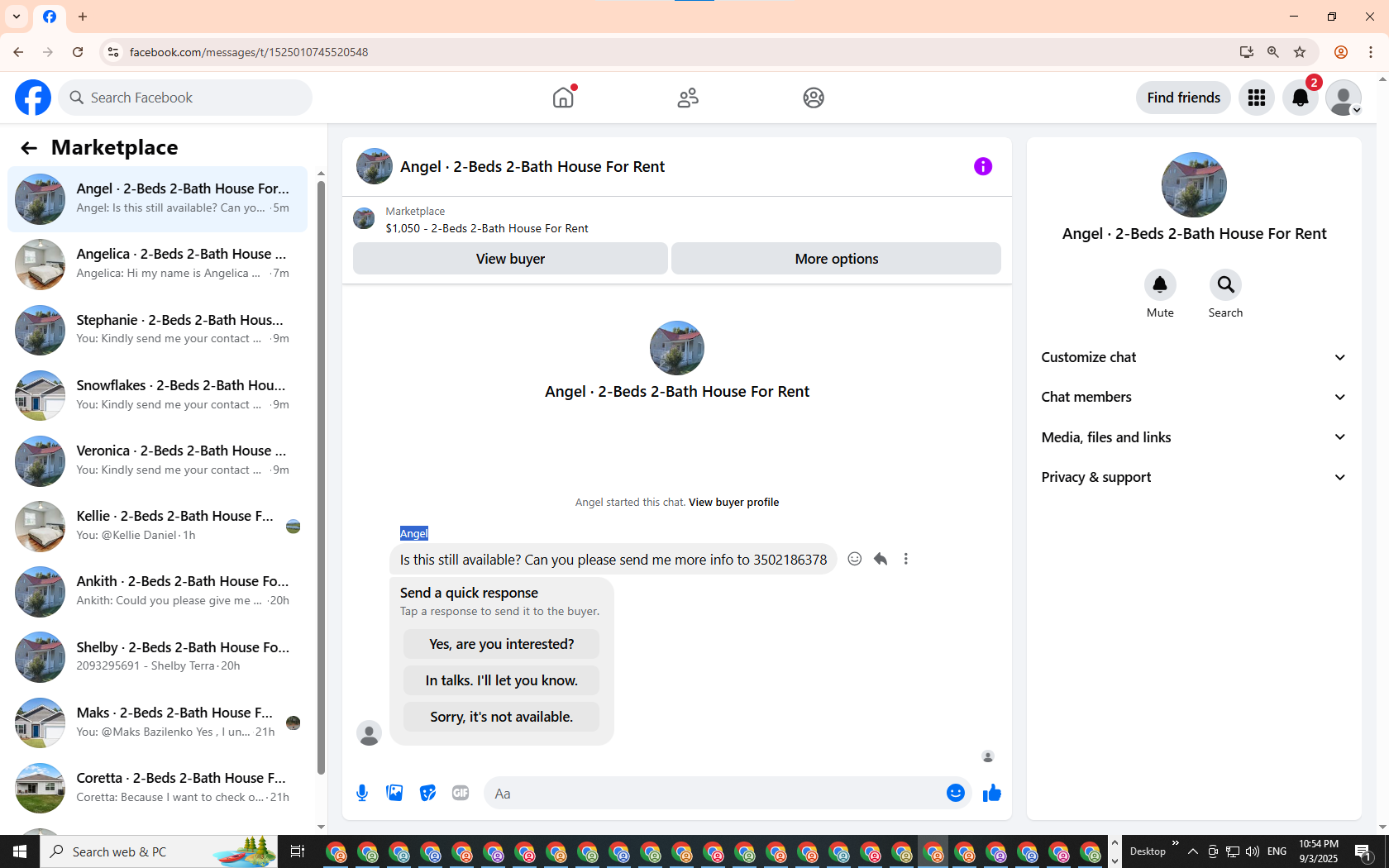Send a voice clip with microphone icon
Image resolution: width=1389 pixels, height=868 pixels.
click(362, 794)
